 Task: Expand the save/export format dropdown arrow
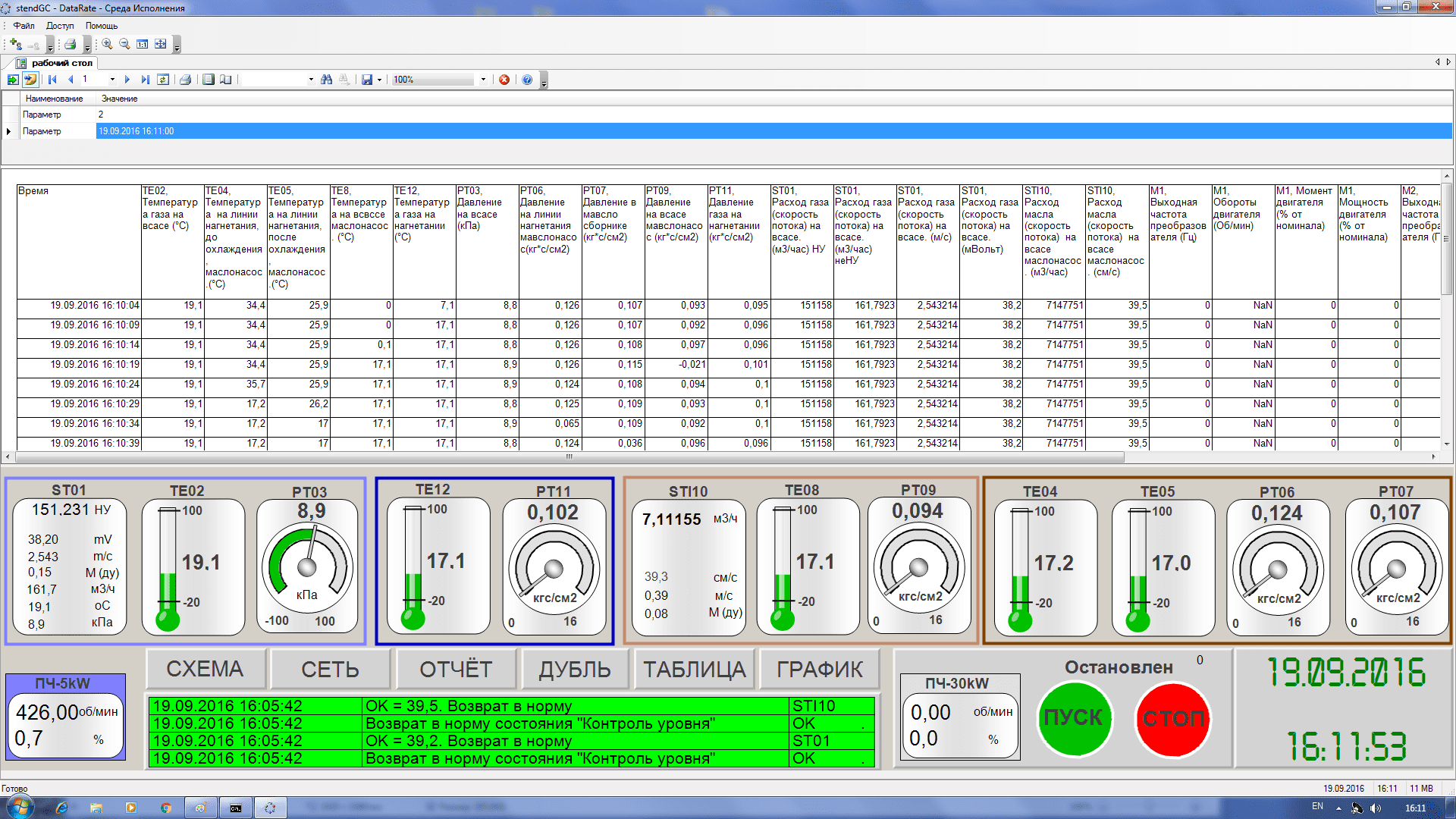coord(379,80)
